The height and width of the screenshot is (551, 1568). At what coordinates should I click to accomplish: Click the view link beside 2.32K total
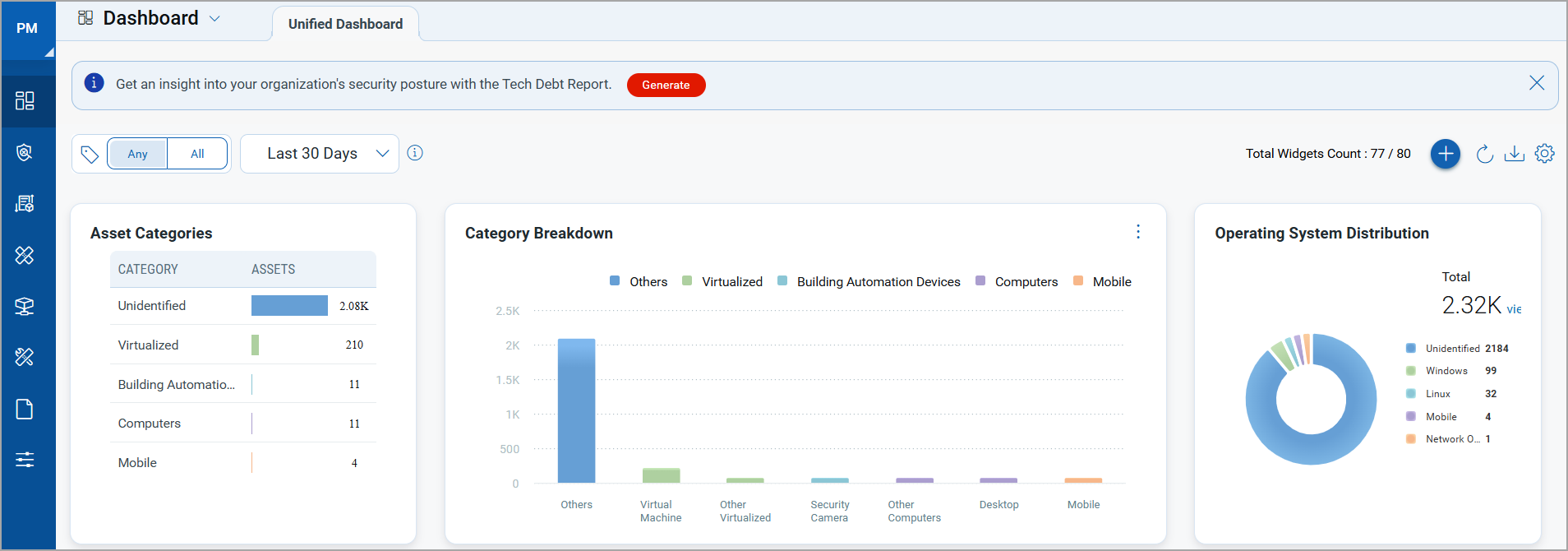coord(1514,309)
